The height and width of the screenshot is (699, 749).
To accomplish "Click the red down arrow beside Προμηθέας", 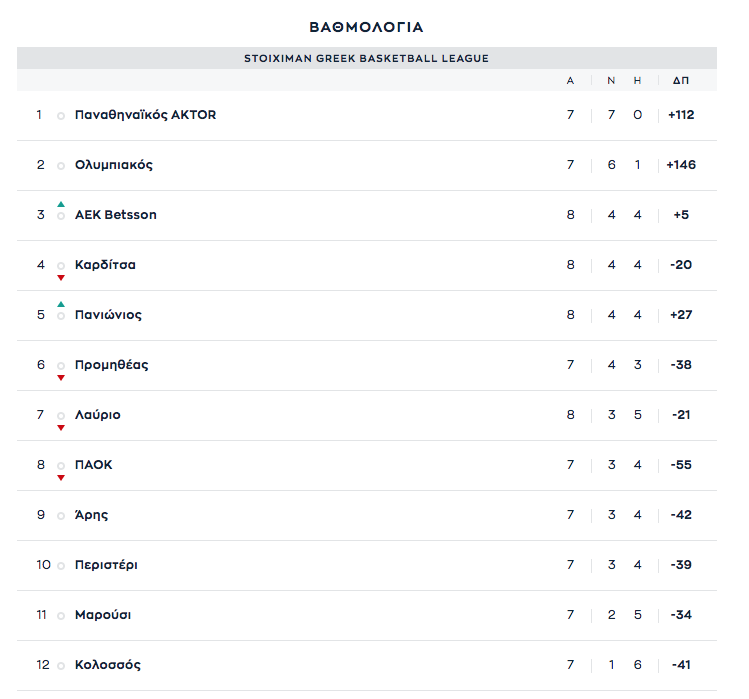I will 61,377.
